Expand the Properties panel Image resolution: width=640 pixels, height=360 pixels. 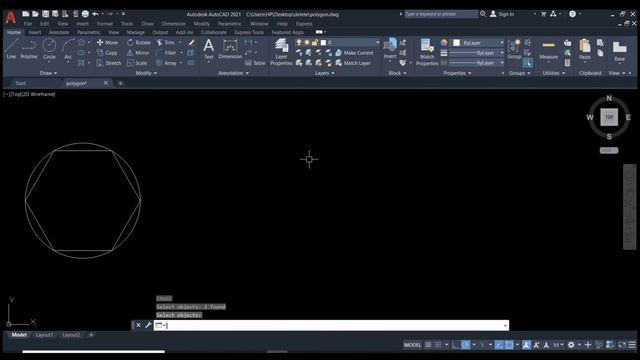click(x=457, y=73)
